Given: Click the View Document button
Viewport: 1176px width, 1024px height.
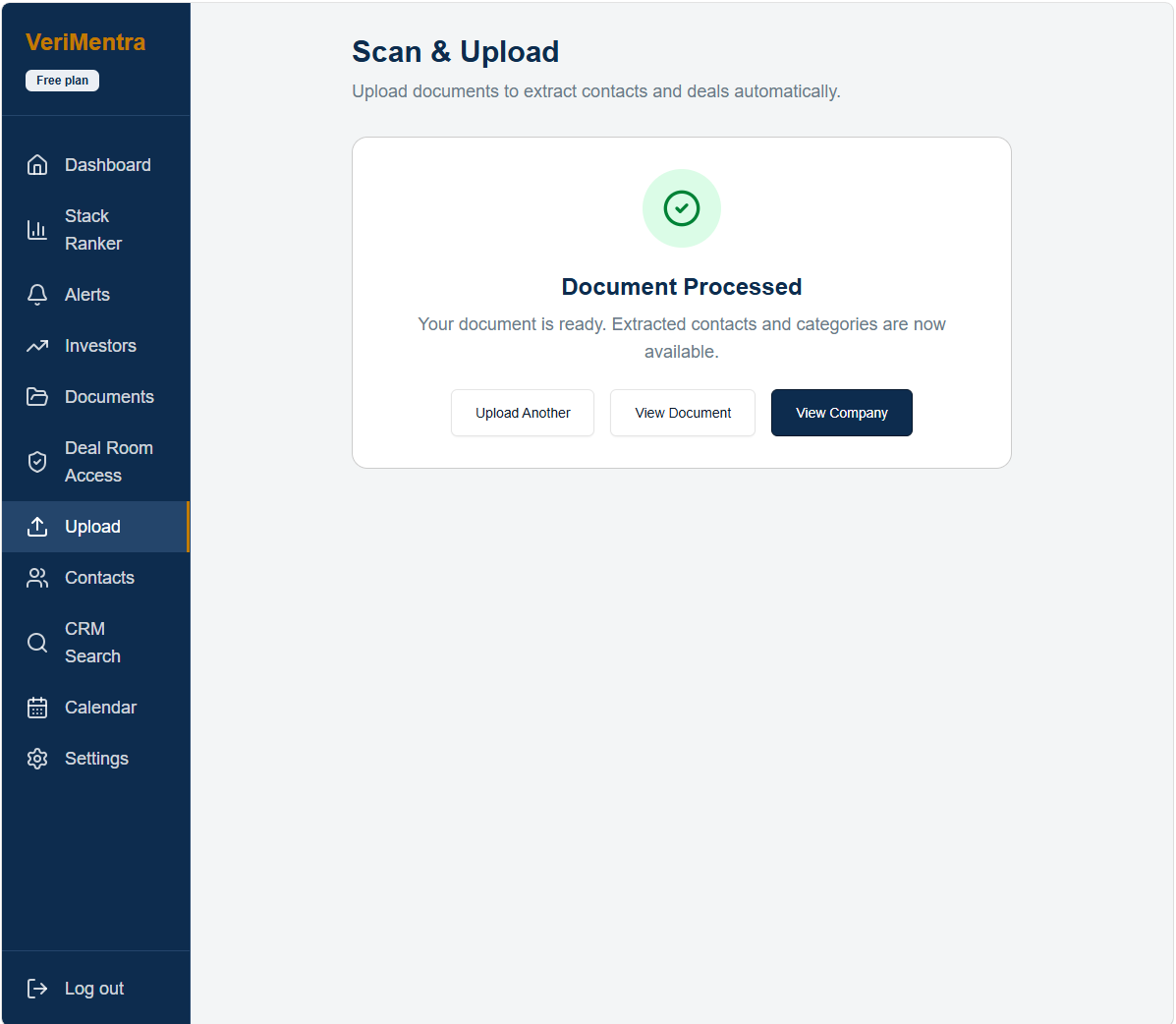Looking at the screenshot, I should tap(683, 413).
